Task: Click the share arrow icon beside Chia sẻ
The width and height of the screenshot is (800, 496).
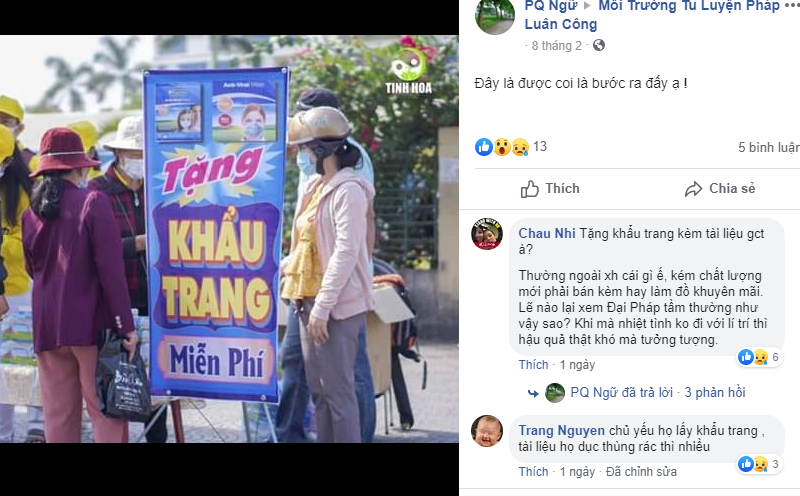Action: [693, 189]
